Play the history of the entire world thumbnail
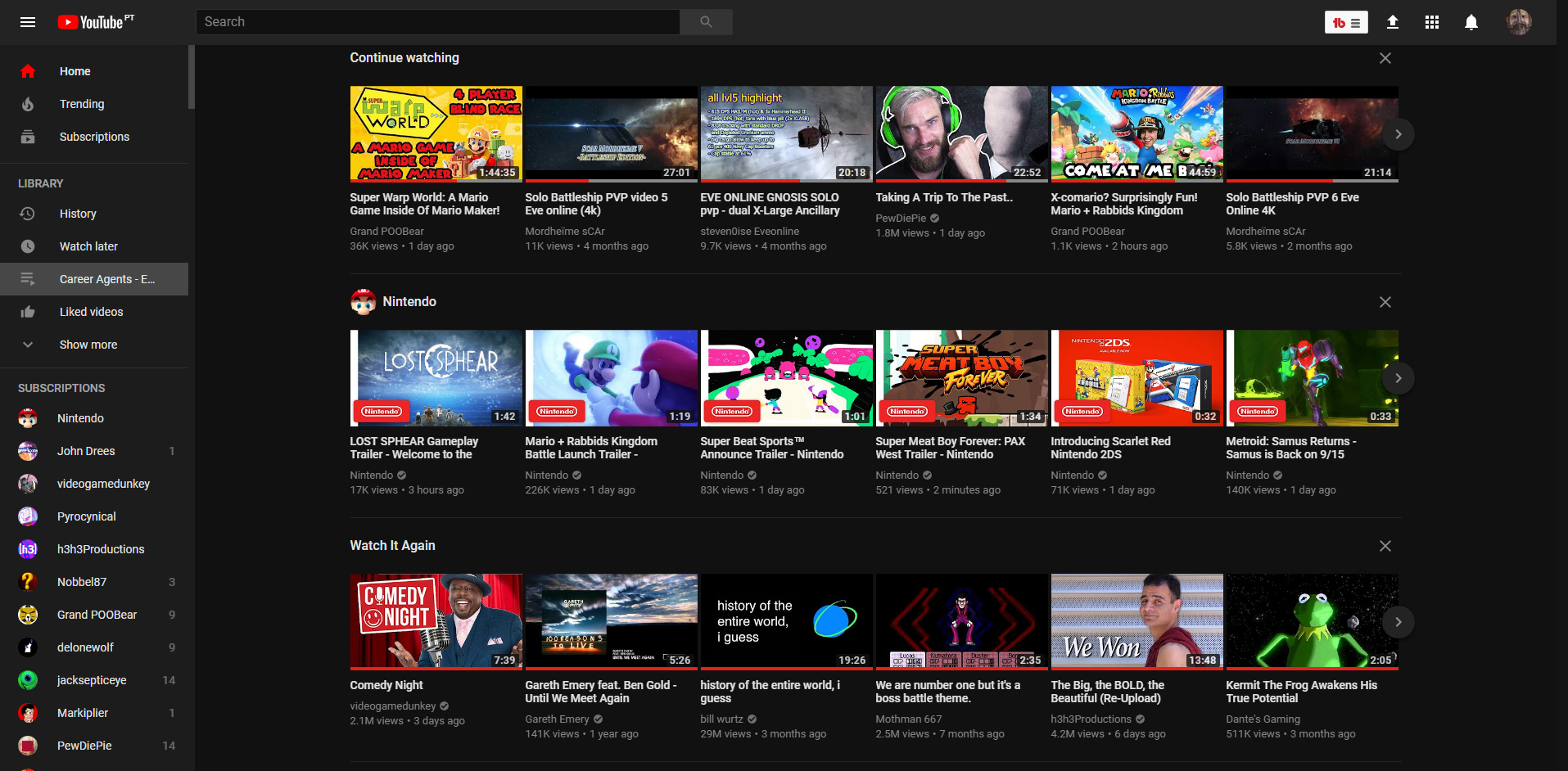Image resolution: width=1568 pixels, height=771 pixels. coord(787,622)
